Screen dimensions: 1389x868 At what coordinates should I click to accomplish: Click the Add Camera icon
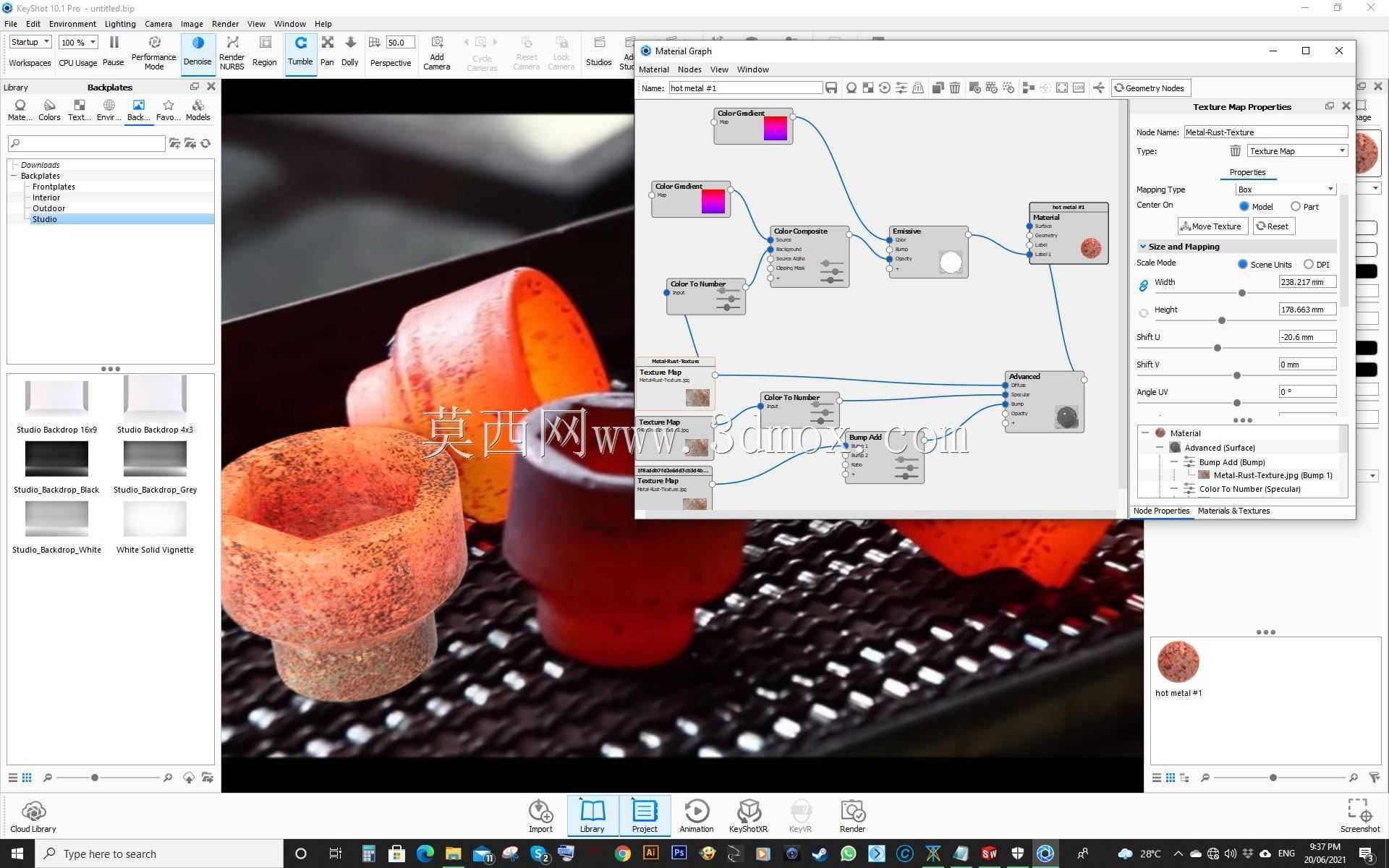437,43
